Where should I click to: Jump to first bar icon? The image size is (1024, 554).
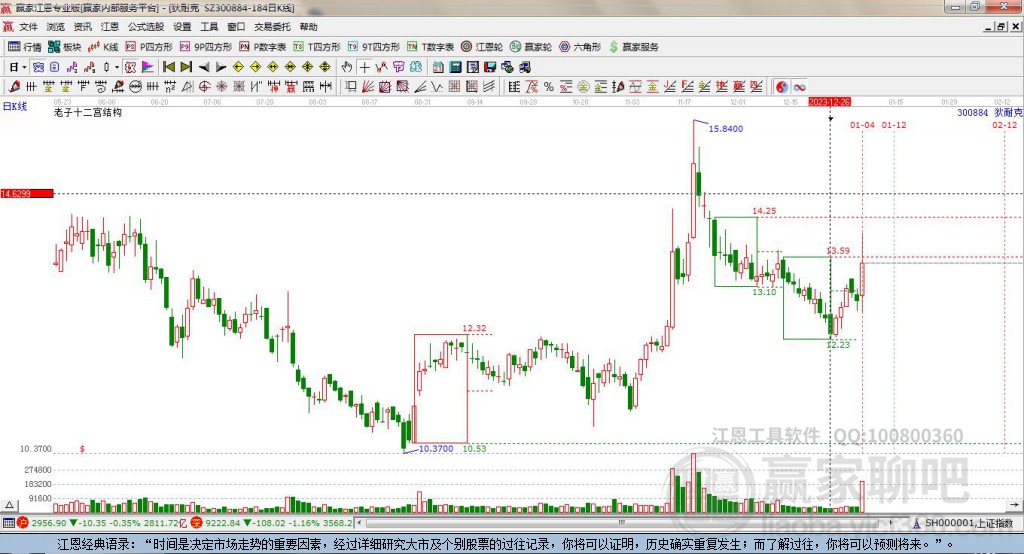168,67
